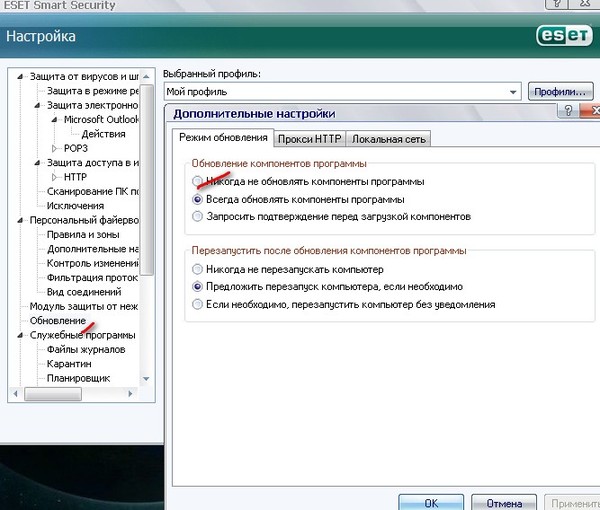Select Вид соединений tree item

tap(84, 292)
